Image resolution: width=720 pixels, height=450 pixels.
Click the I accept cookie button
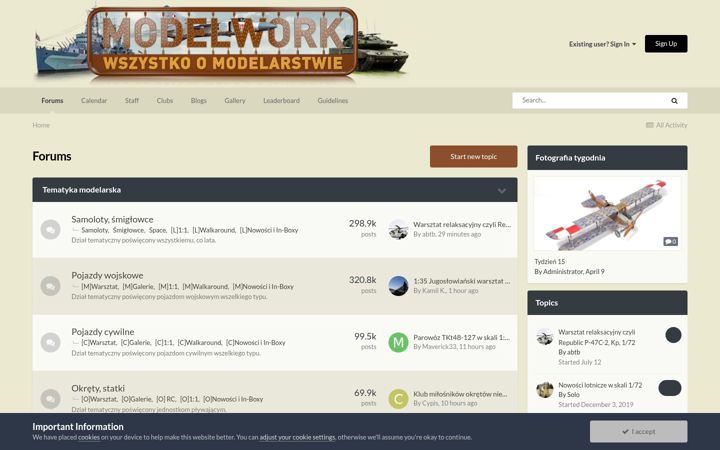tap(638, 432)
